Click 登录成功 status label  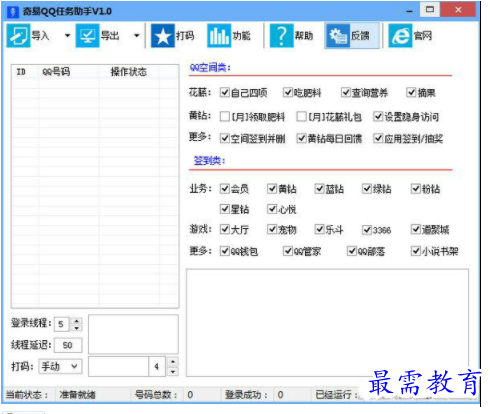coord(246,395)
